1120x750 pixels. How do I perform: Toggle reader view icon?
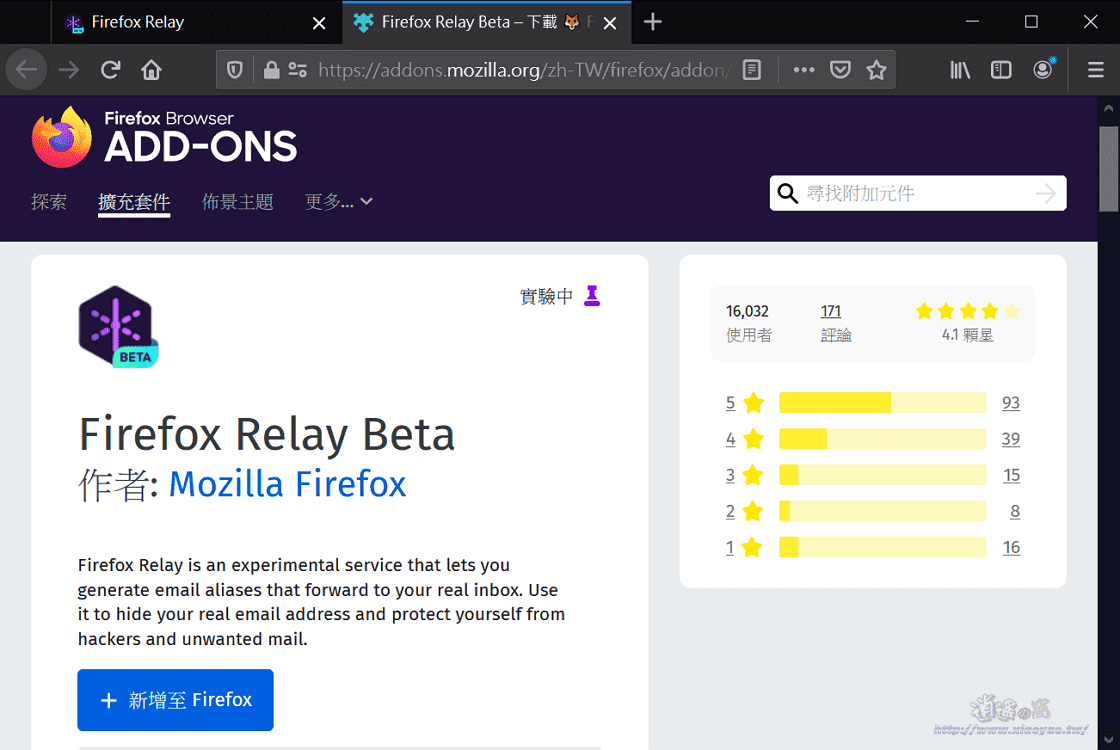click(751, 70)
